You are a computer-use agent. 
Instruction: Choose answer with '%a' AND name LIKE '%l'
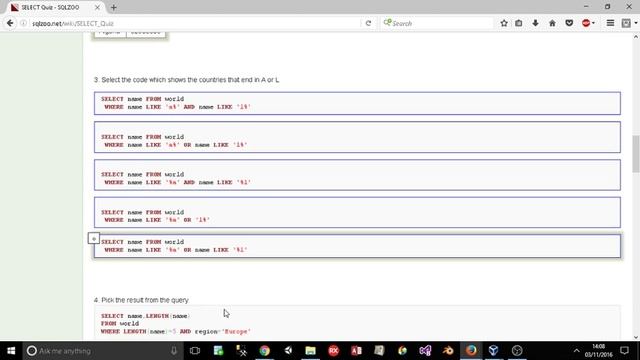pyautogui.click(x=357, y=175)
